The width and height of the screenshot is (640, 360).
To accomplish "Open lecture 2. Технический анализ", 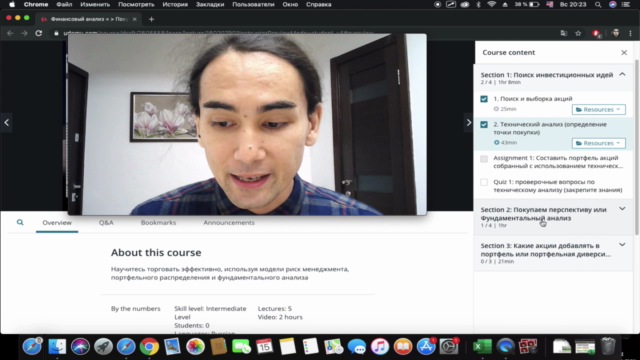I will [x=550, y=128].
